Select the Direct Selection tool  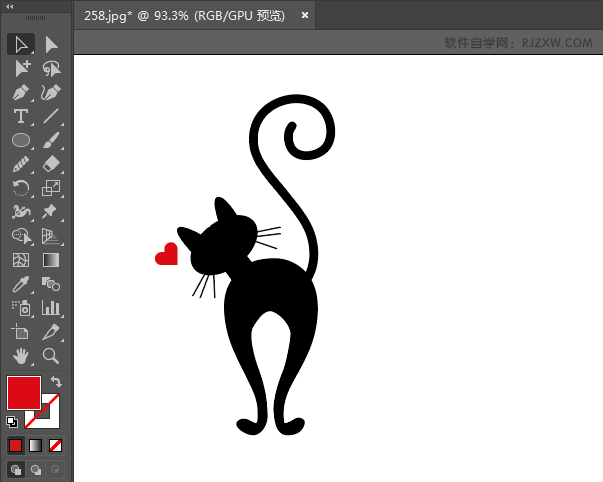pos(51,44)
